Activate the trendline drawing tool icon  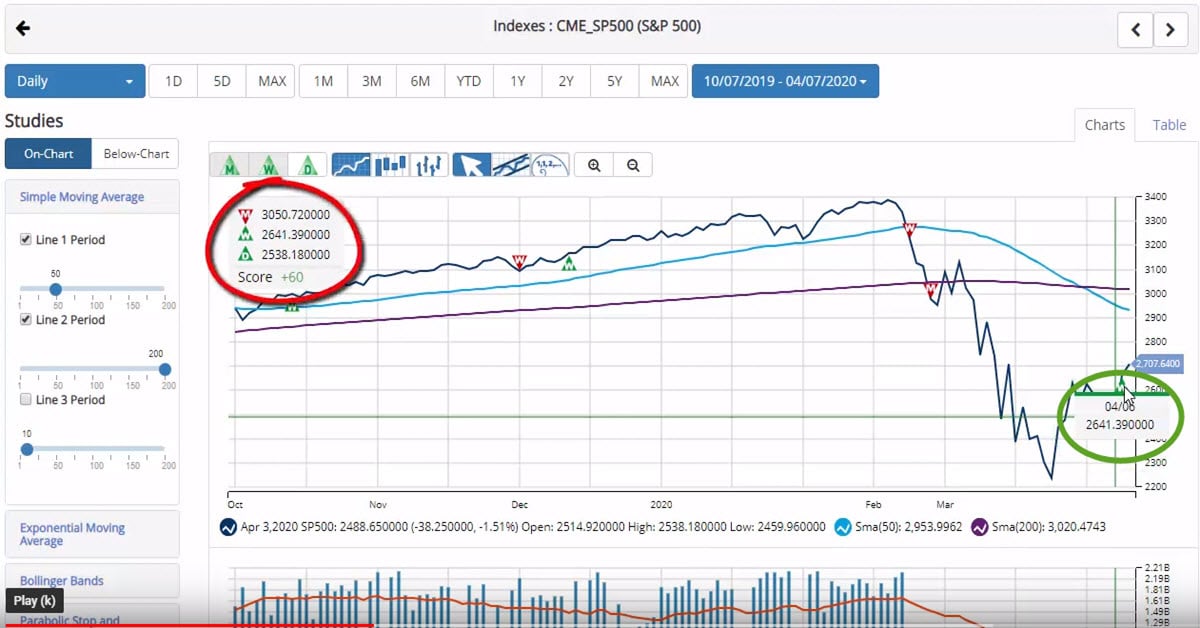click(511, 164)
